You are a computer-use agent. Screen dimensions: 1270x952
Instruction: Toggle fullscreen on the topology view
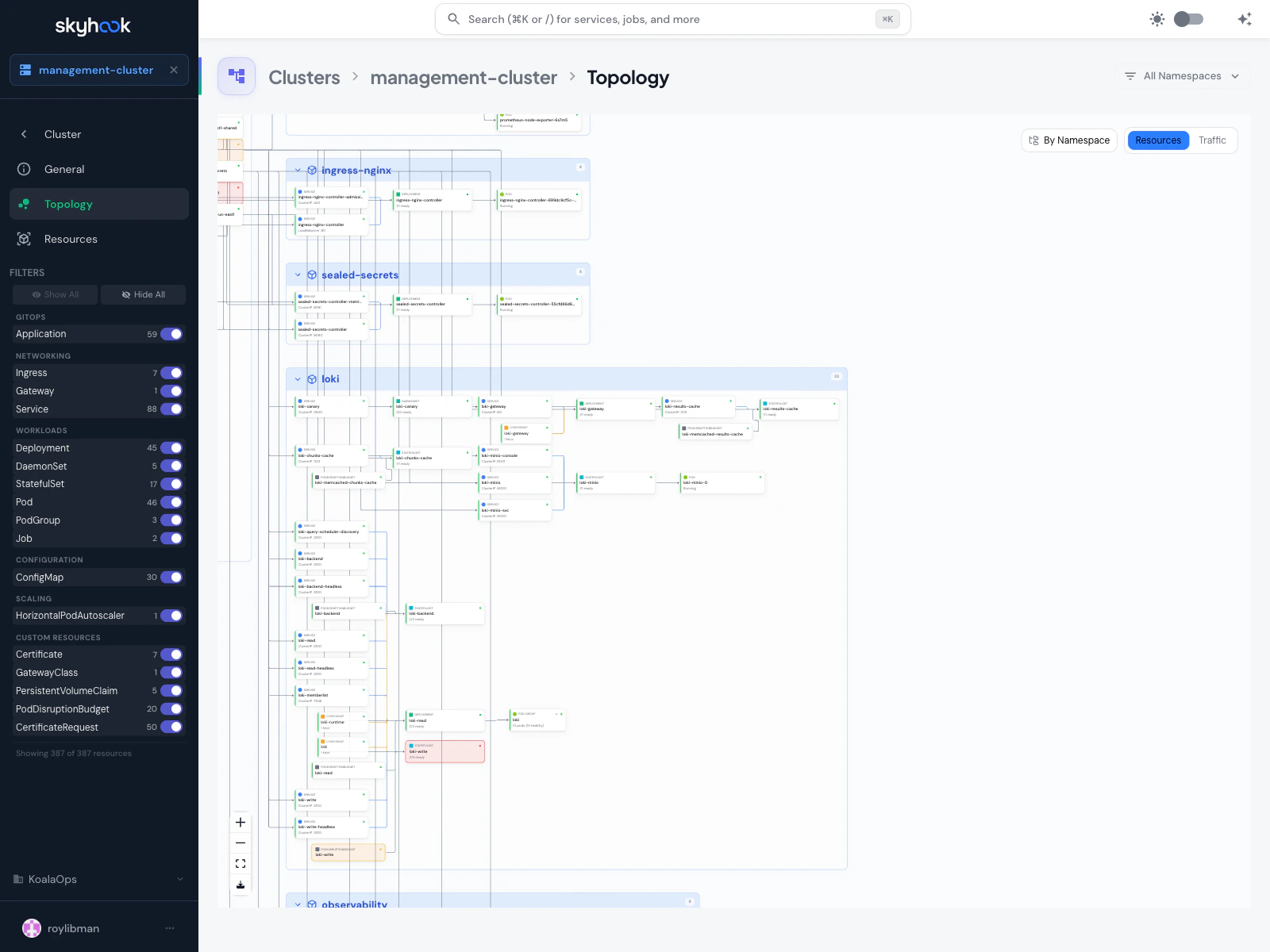click(x=241, y=864)
